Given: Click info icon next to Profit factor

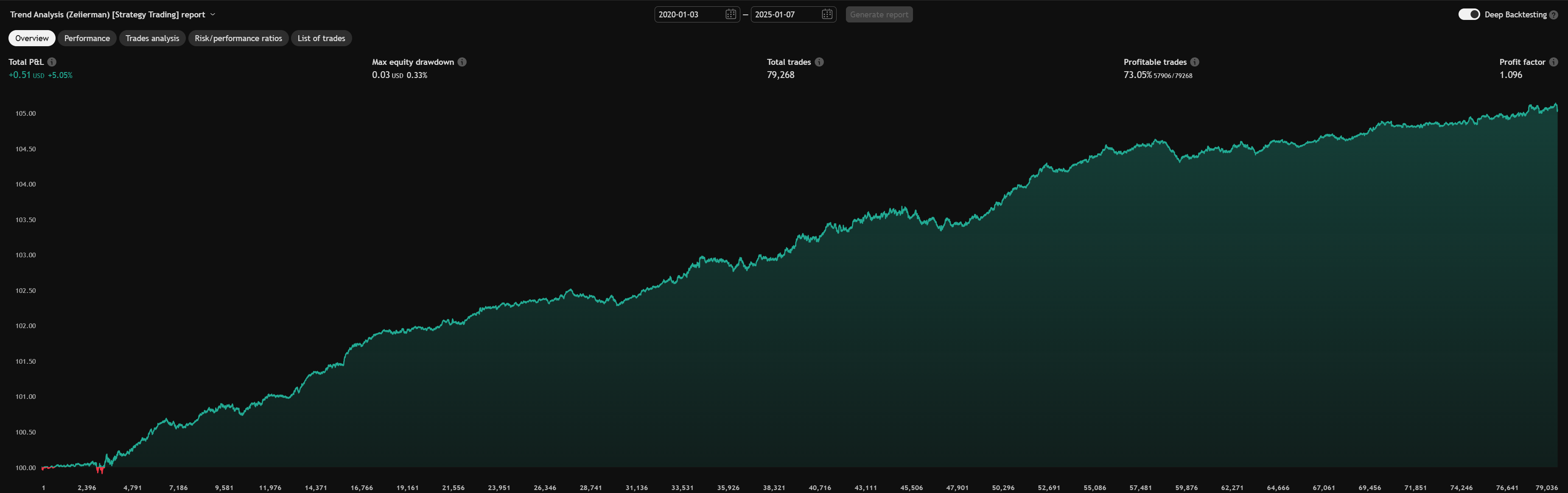Looking at the screenshot, I should point(1554,62).
